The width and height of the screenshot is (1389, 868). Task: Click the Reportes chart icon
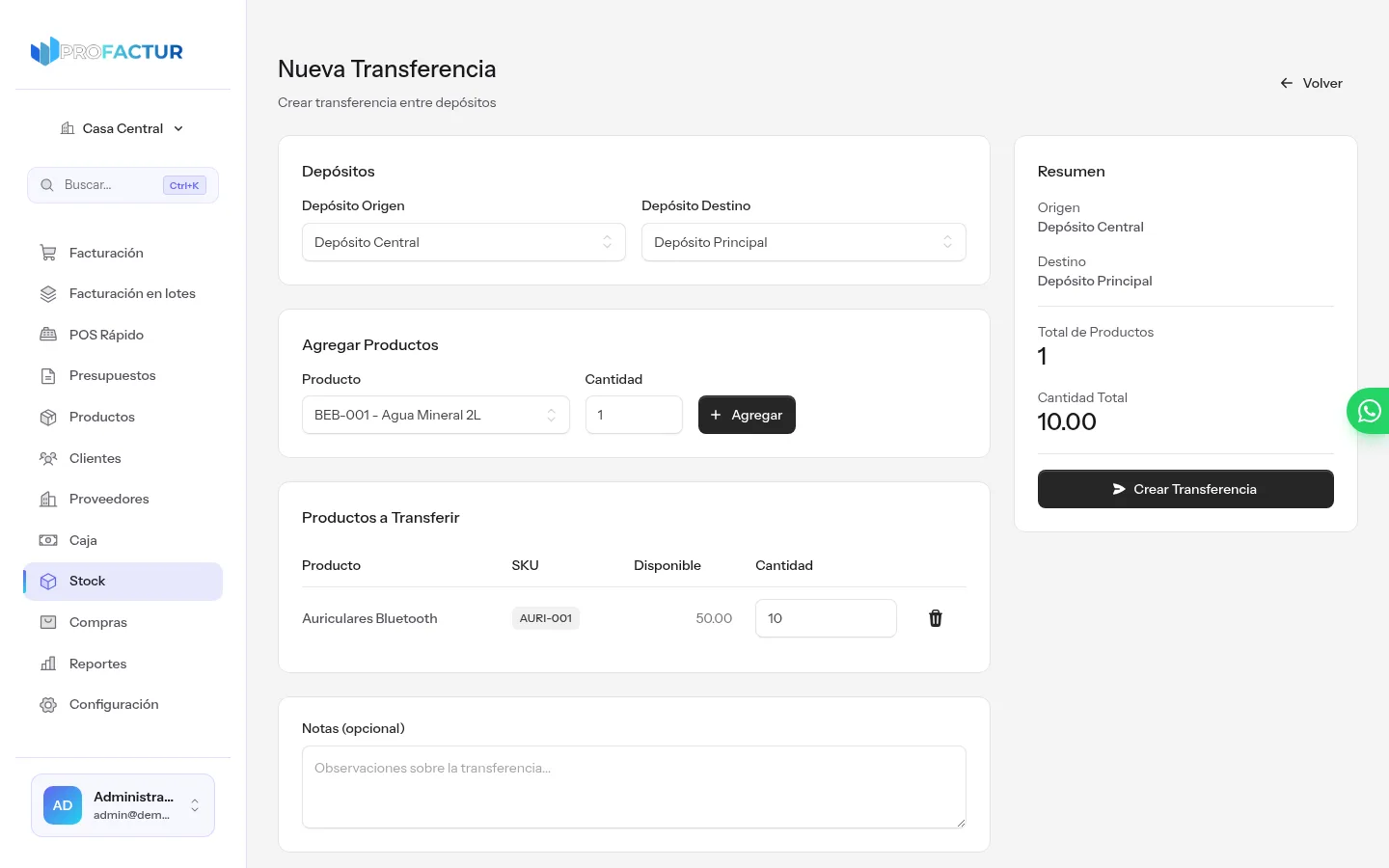click(x=48, y=664)
